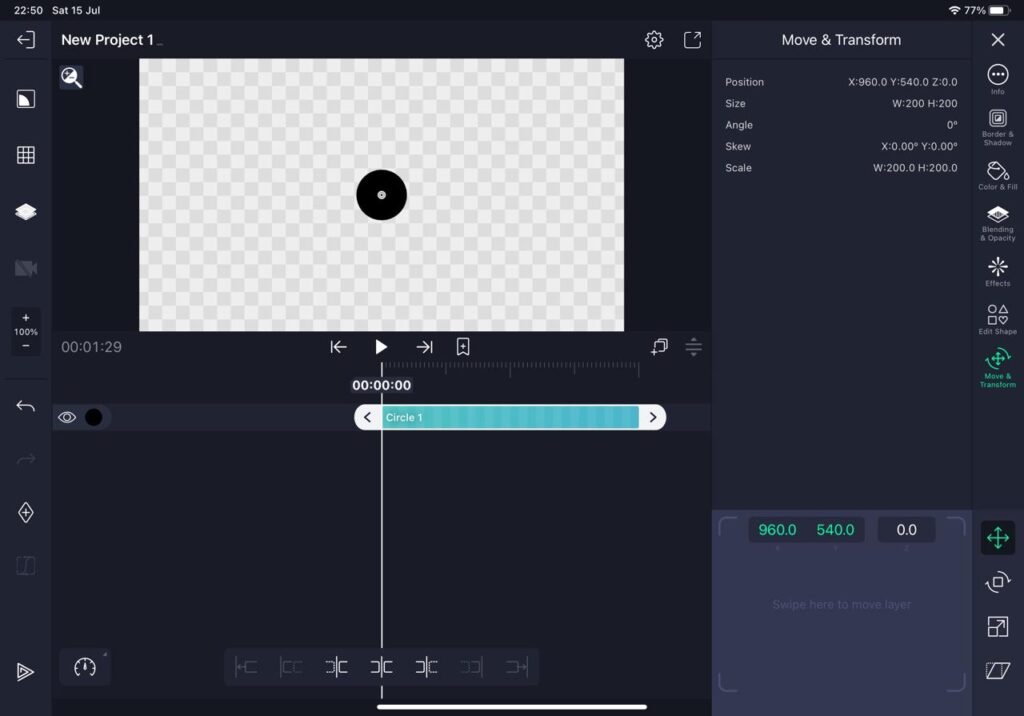
Task: Open Border & Shadow options
Action: point(997,127)
